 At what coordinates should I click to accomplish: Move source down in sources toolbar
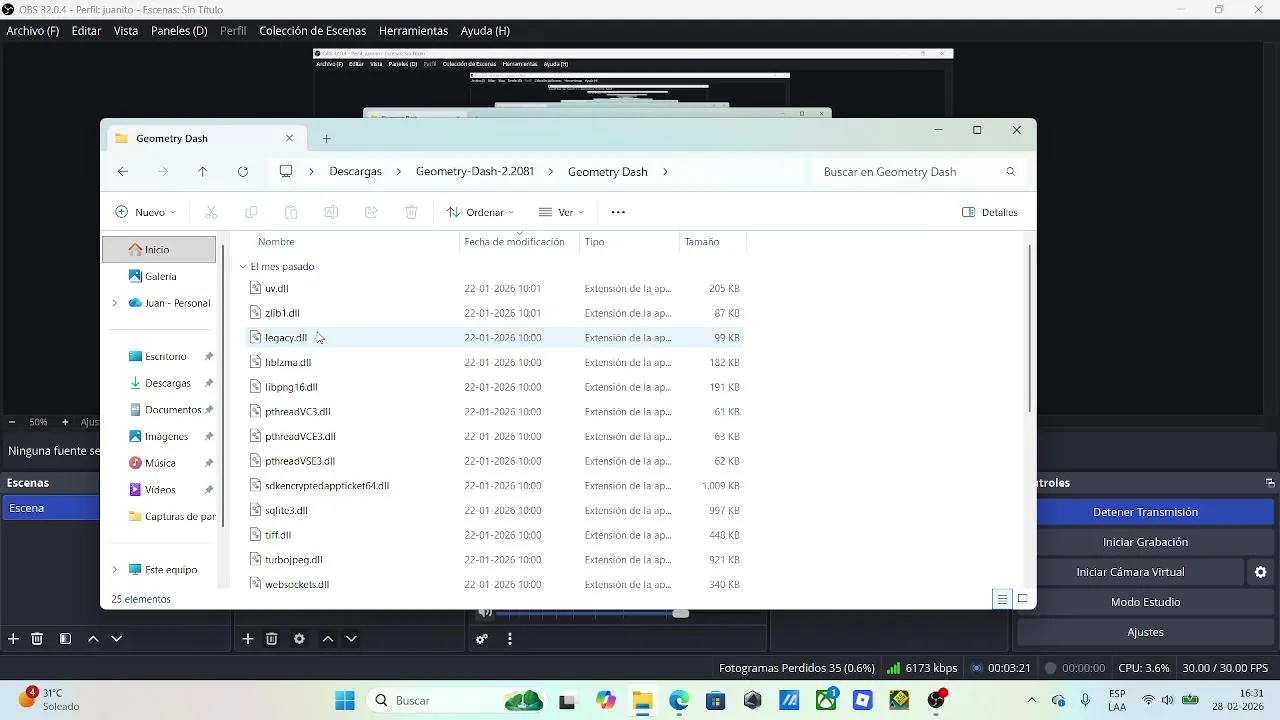pyautogui.click(x=351, y=639)
